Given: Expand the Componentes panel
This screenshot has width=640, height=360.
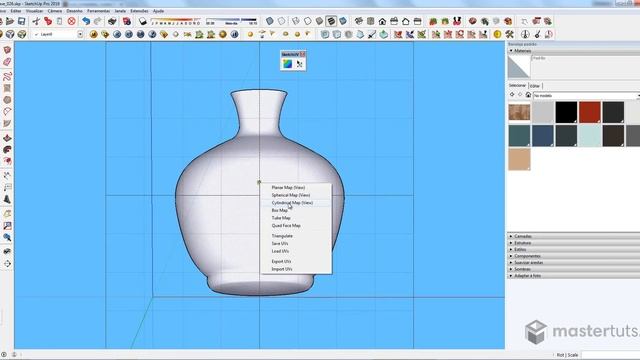Looking at the screenshot, I should click(573, 256).
